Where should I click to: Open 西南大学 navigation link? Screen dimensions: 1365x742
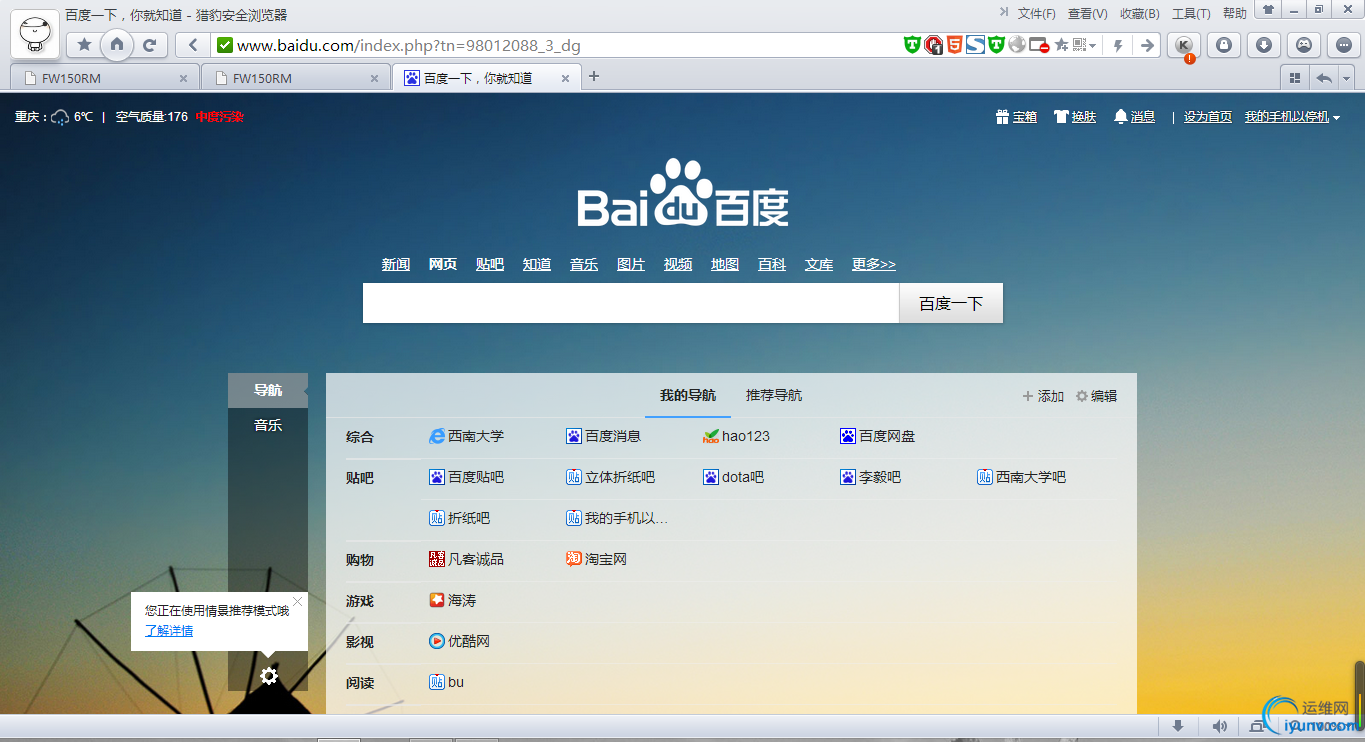tap(467, 436)
